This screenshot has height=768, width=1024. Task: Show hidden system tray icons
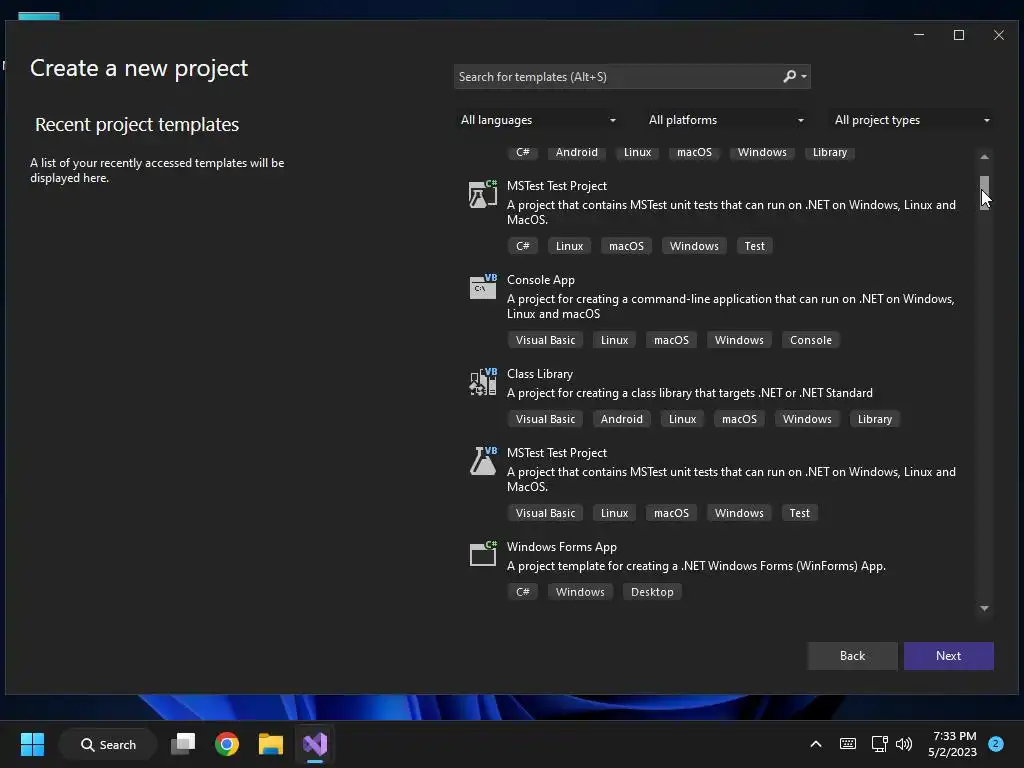pyautogui.click(x=816, y=744)
